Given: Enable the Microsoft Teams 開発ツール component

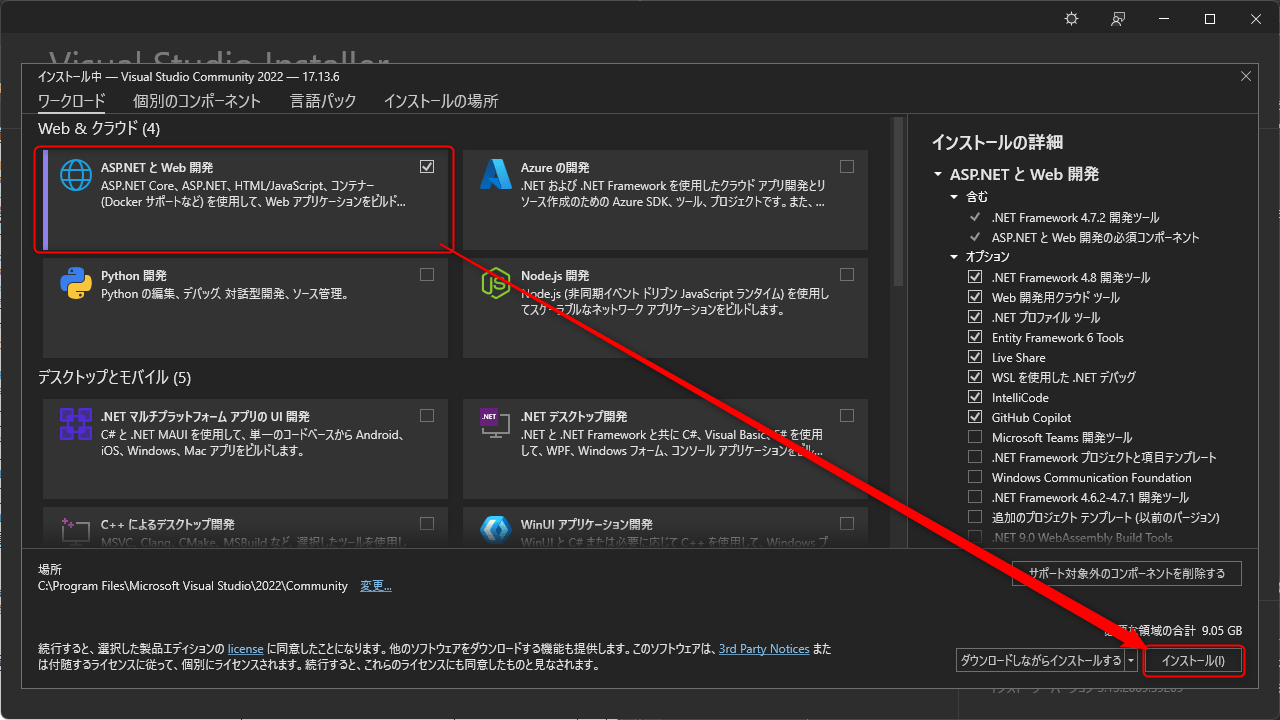Looking at the screenshot, I should click(x=975, y=437).
